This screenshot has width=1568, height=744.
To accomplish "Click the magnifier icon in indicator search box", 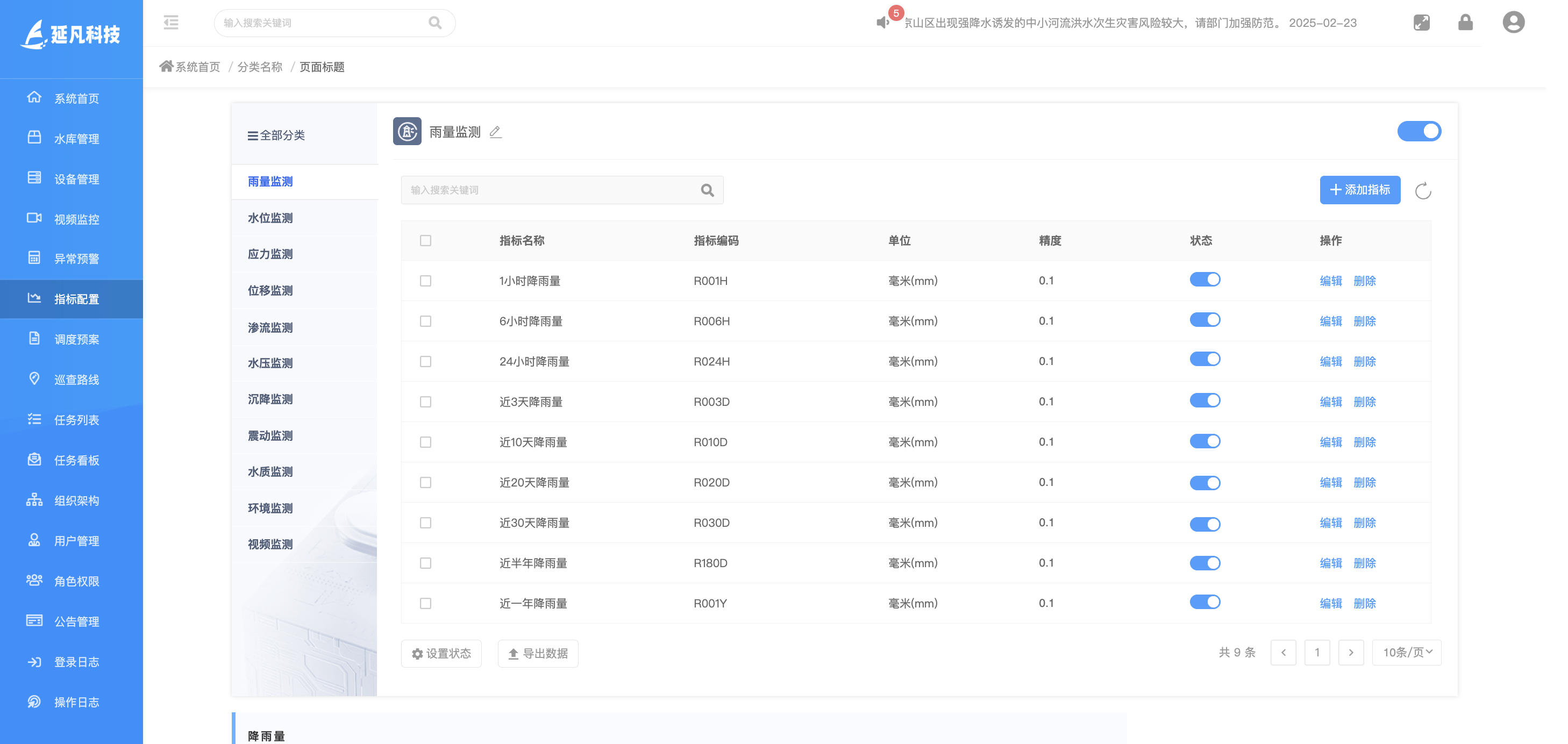I will 707,190.
